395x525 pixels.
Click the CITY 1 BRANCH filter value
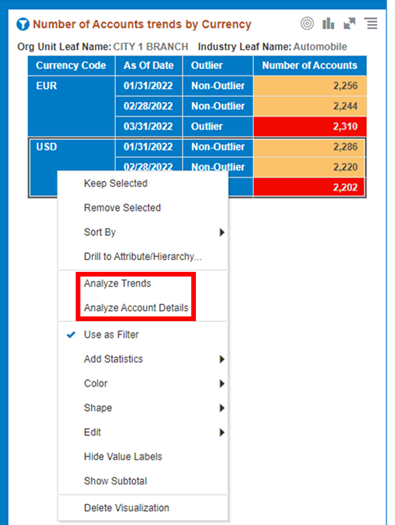(150, 47)
